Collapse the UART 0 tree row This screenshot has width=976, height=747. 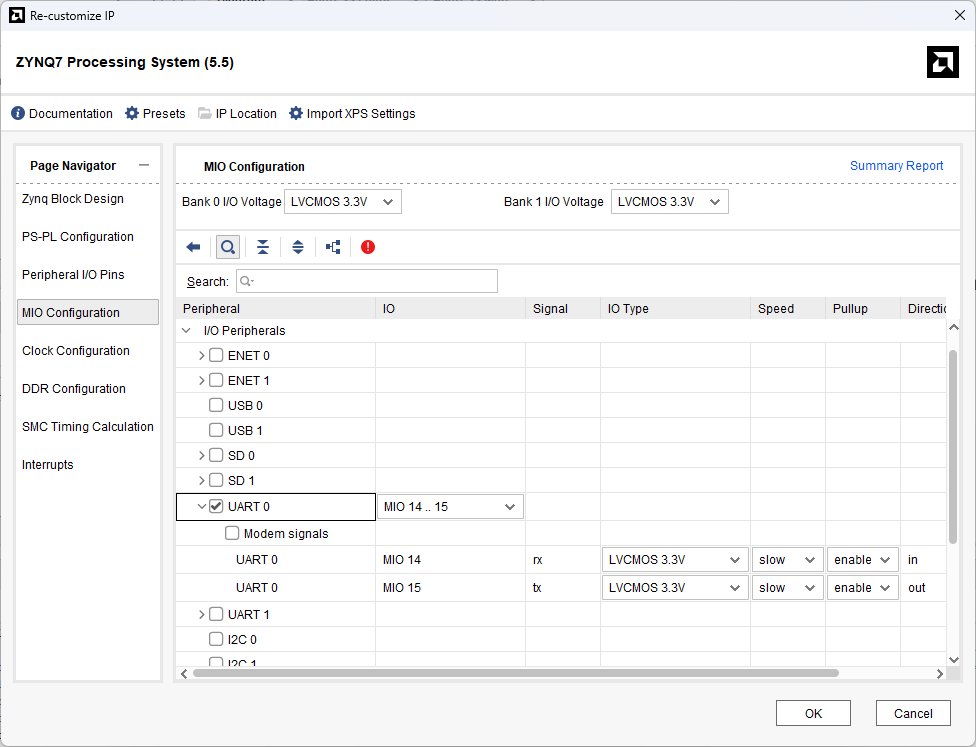201,507
